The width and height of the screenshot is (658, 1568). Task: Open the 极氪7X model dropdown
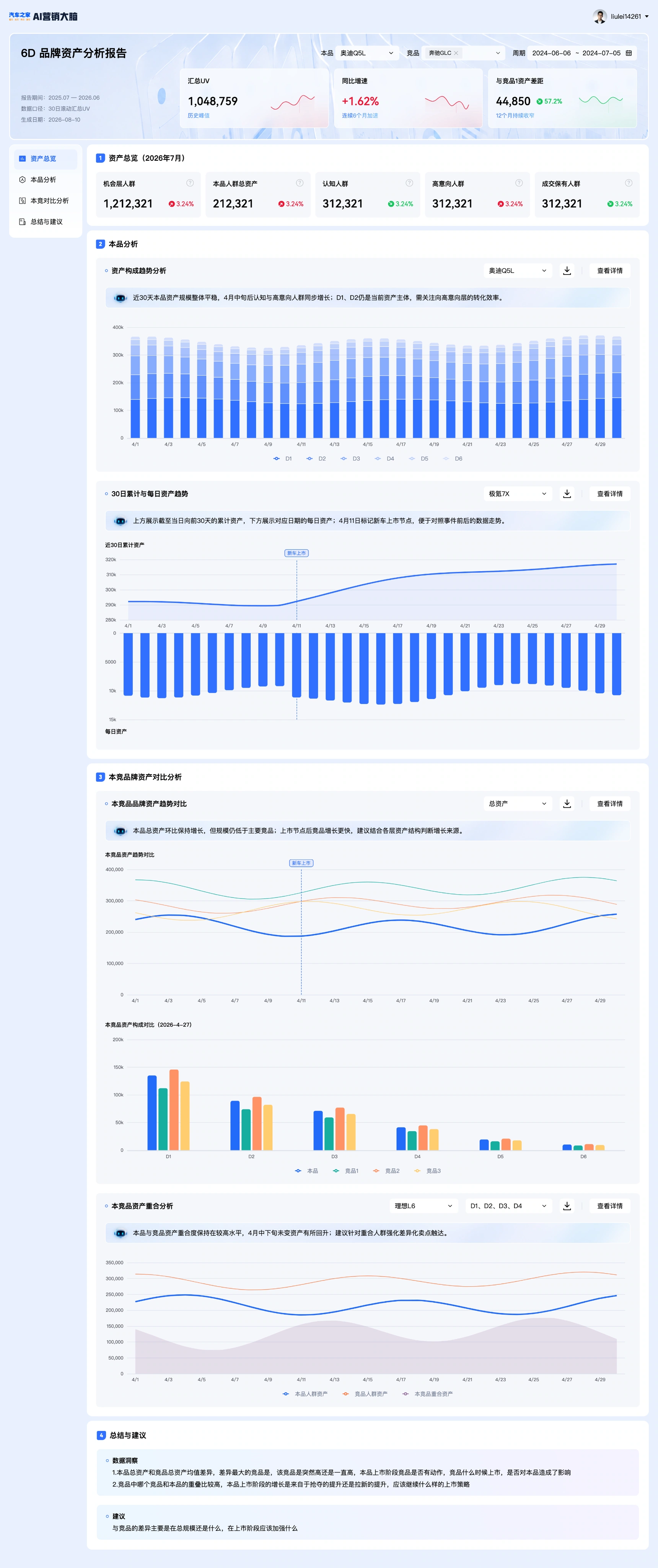click(518, 494)
